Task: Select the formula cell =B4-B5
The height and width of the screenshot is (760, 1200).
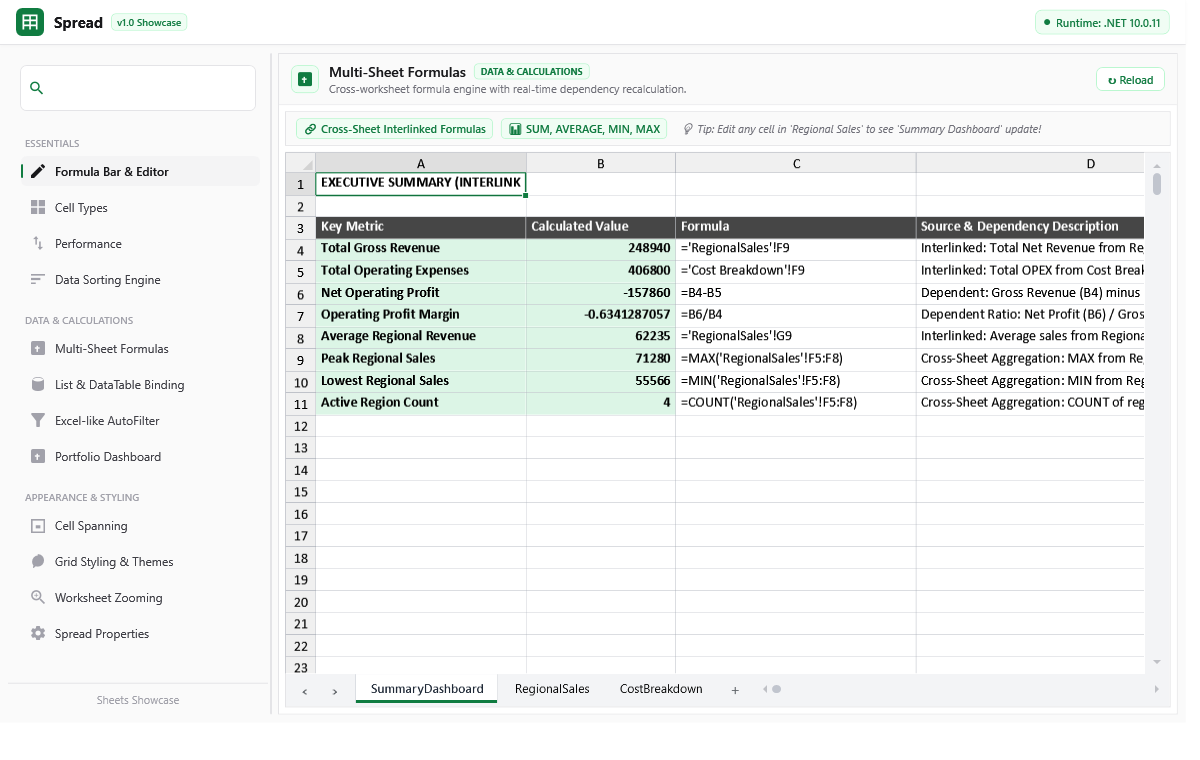Action: click(x=796, y=293)
